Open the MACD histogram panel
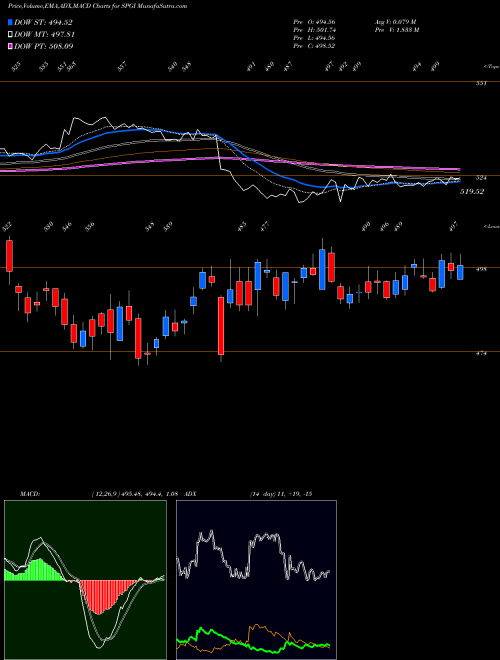The image size is (500, 660). [85, 580]
